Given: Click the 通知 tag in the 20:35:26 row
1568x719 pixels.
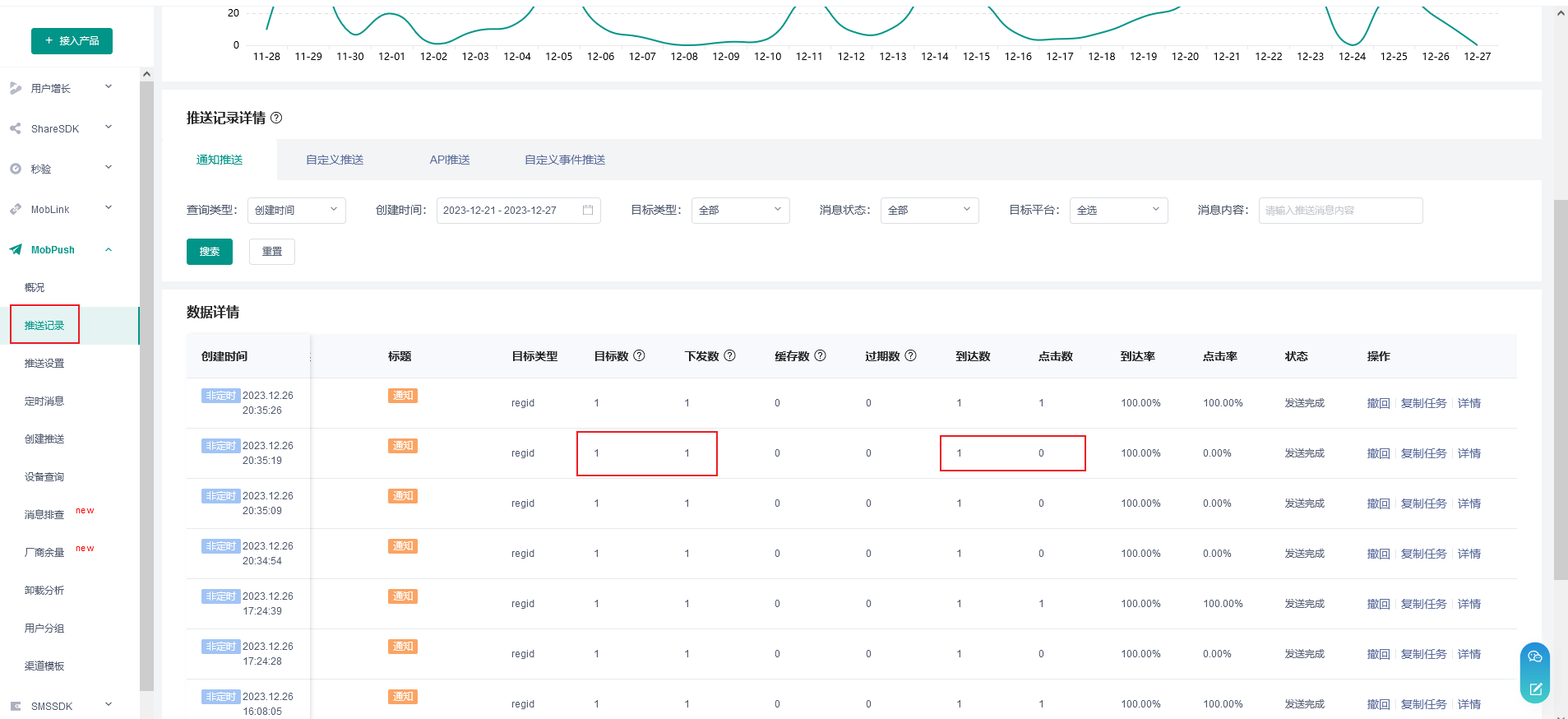Looking at the screenshot, I should click(x=403, y=396).
